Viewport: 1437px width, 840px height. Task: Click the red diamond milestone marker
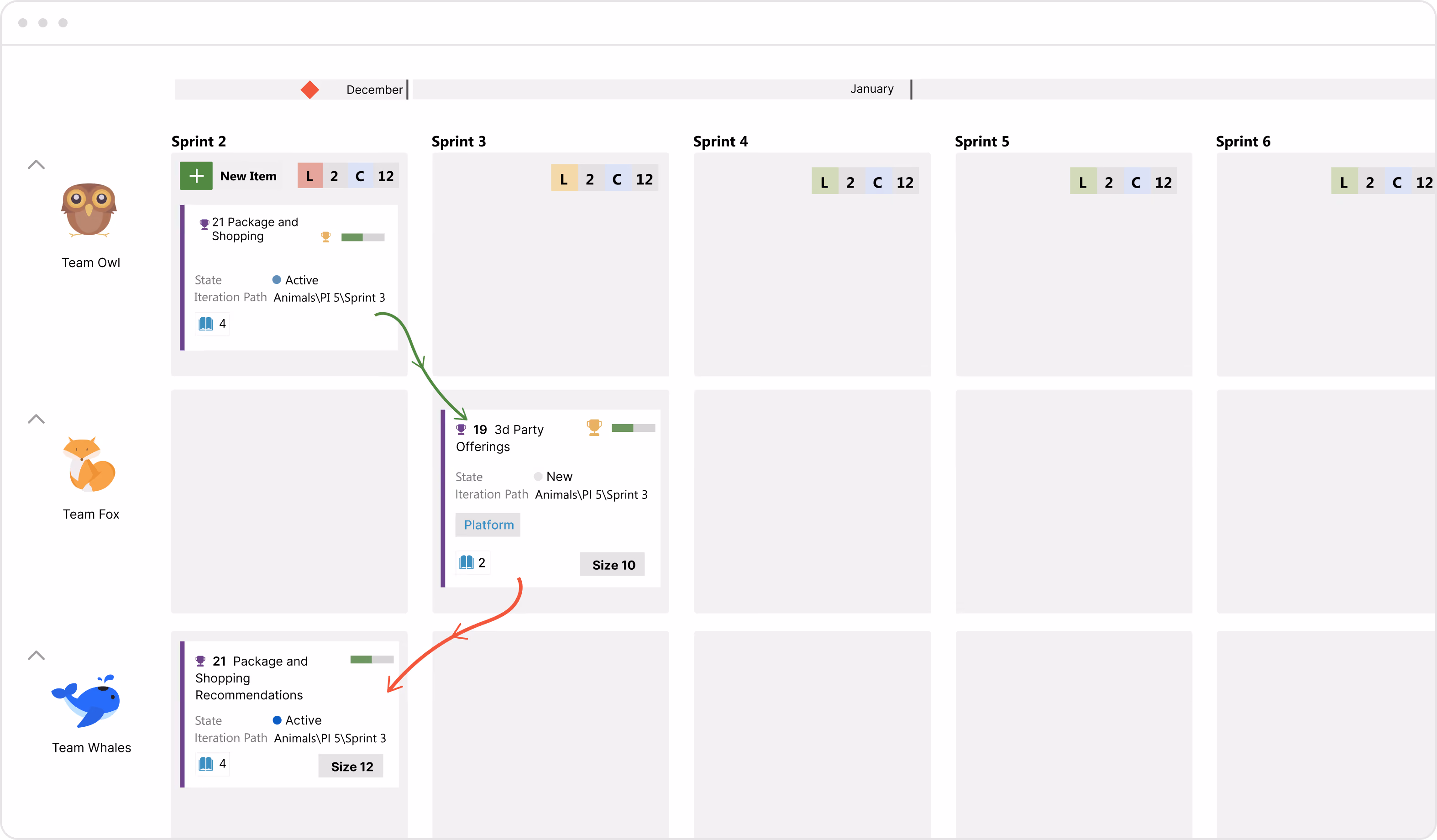309,89
